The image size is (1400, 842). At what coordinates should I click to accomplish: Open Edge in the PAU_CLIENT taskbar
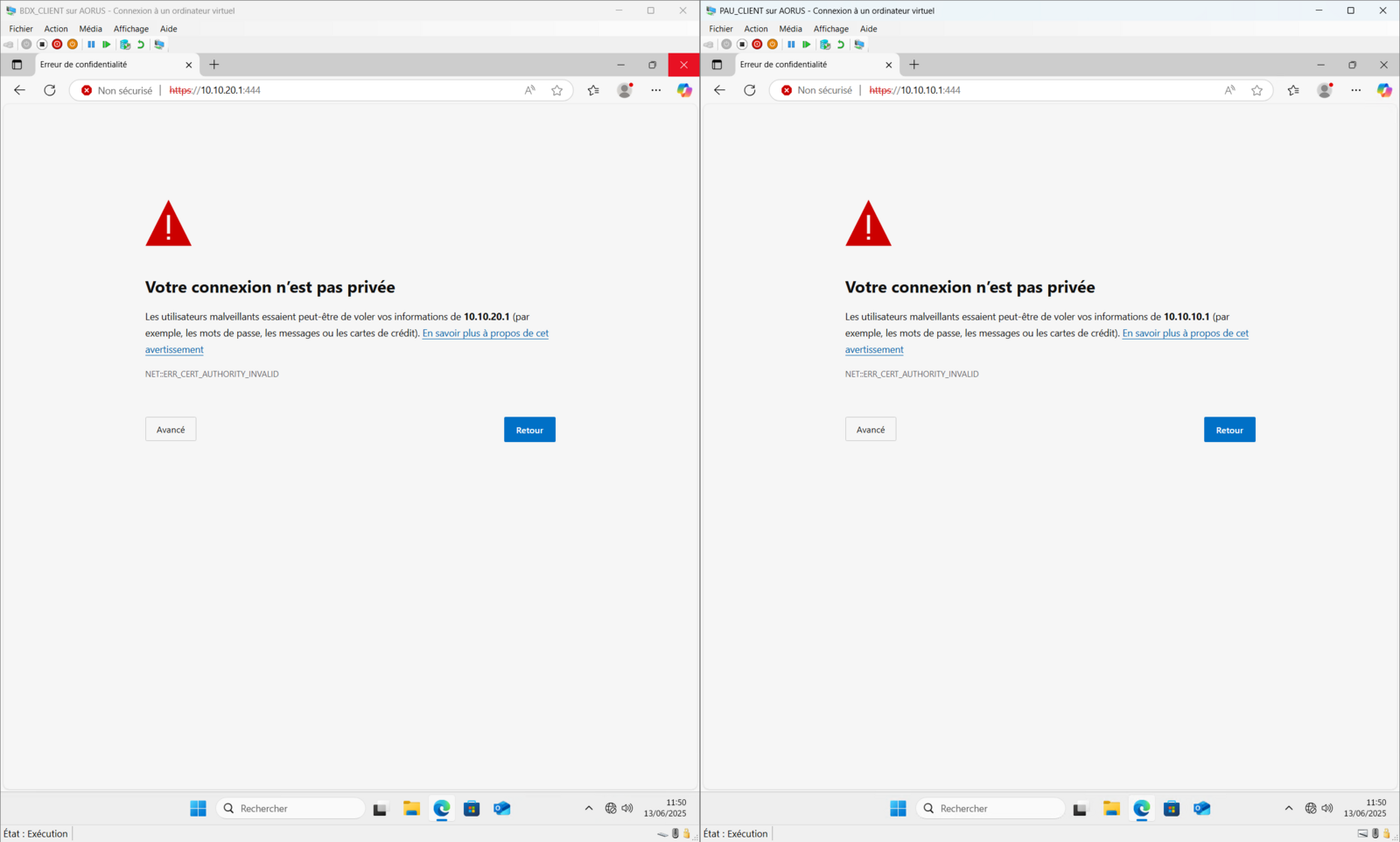click(x=1141, y=808)
